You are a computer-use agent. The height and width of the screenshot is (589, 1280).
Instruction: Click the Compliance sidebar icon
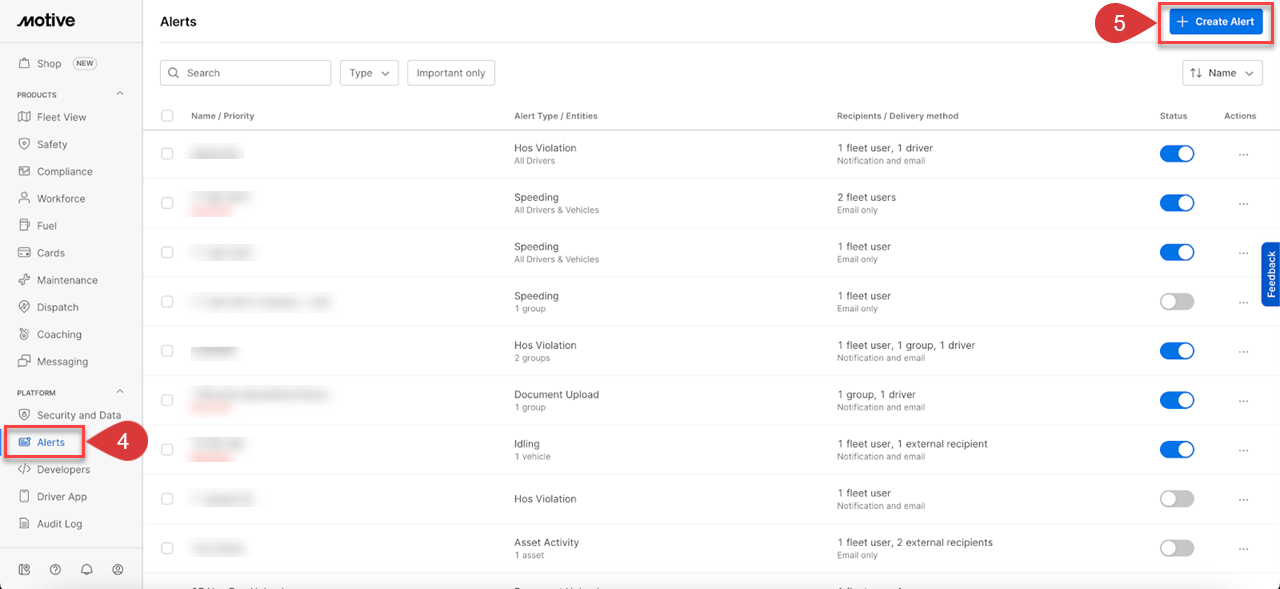(25, 171)
